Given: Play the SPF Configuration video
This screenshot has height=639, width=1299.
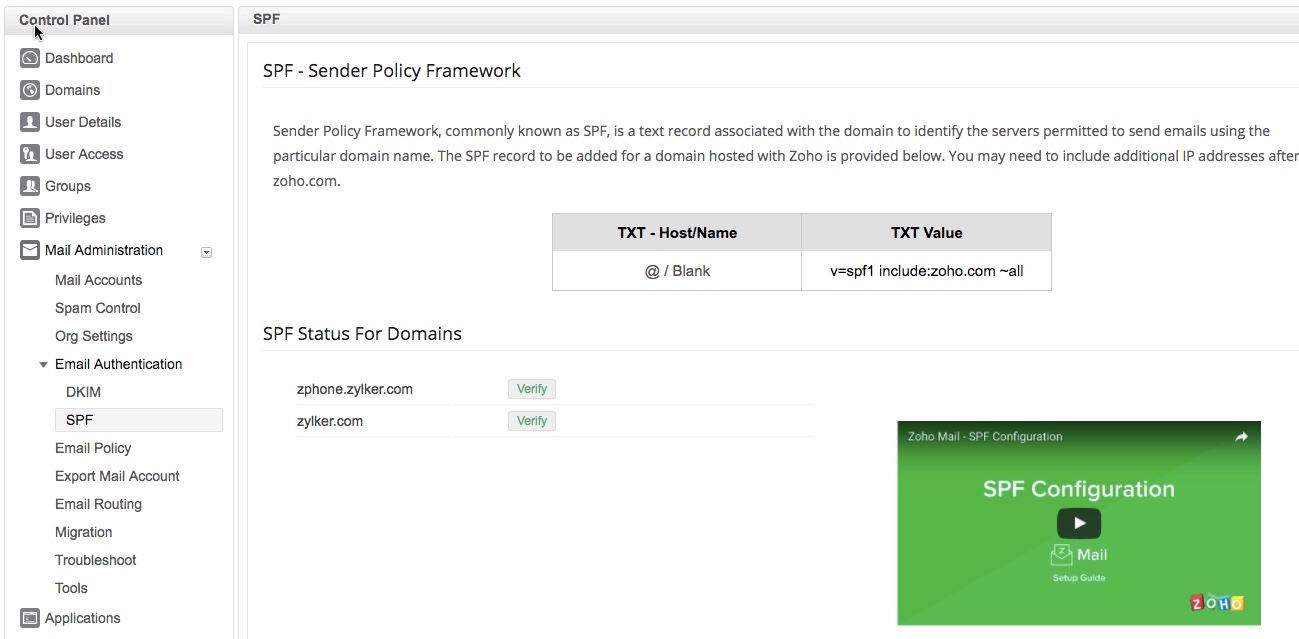Looking at the screenshot, I should [x=1078, y=523].
